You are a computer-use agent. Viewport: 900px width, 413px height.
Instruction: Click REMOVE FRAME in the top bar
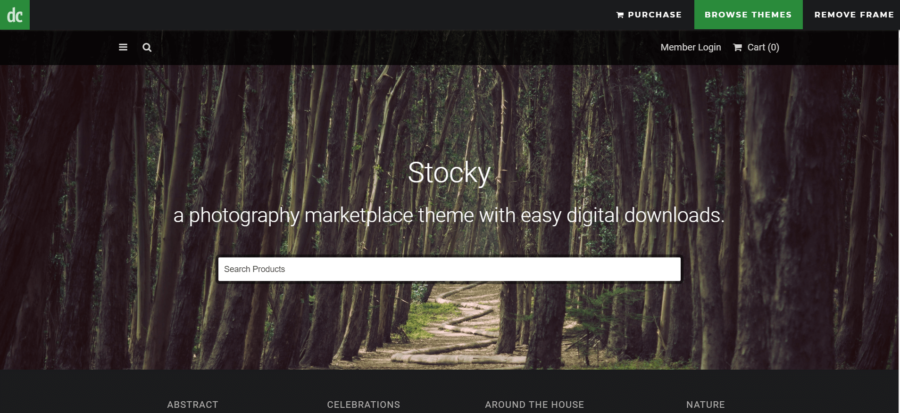pos(854,15)
